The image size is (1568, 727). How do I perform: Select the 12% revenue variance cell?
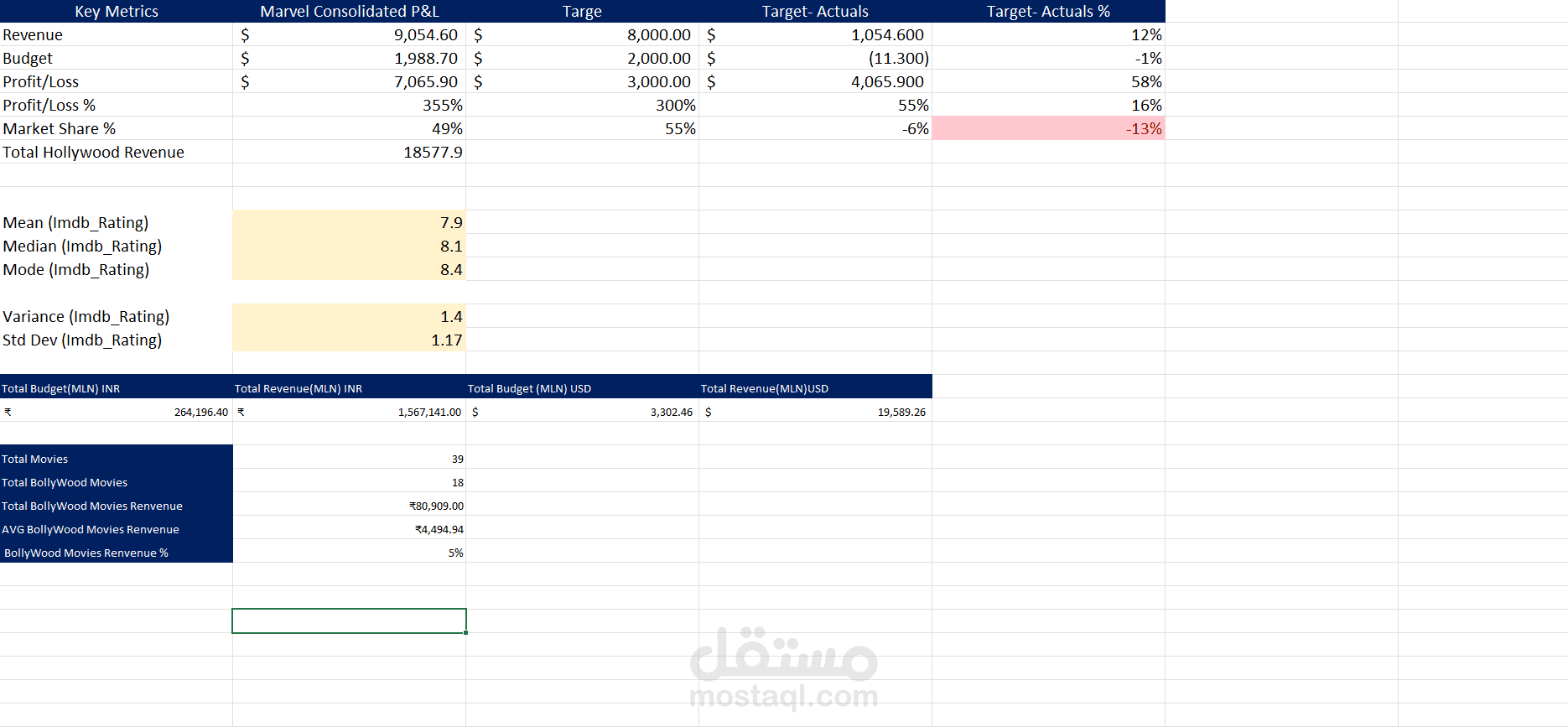[x=1048, y=34]
